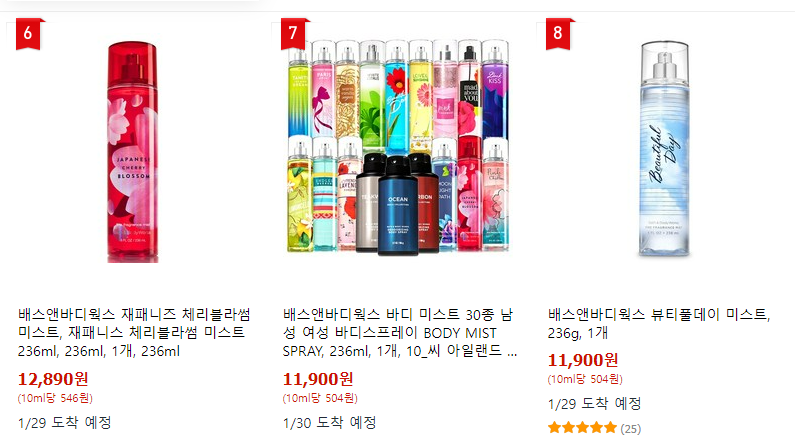Open the 30-variety body mist collection image
This screenshot has width=805, height=437.
398,146
